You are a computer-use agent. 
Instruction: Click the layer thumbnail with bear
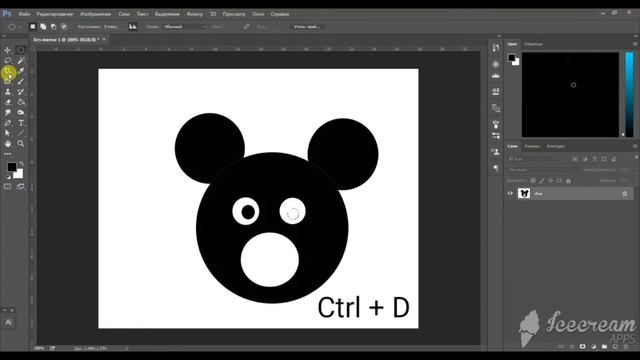pyautogui.click(x=524, y=193)
